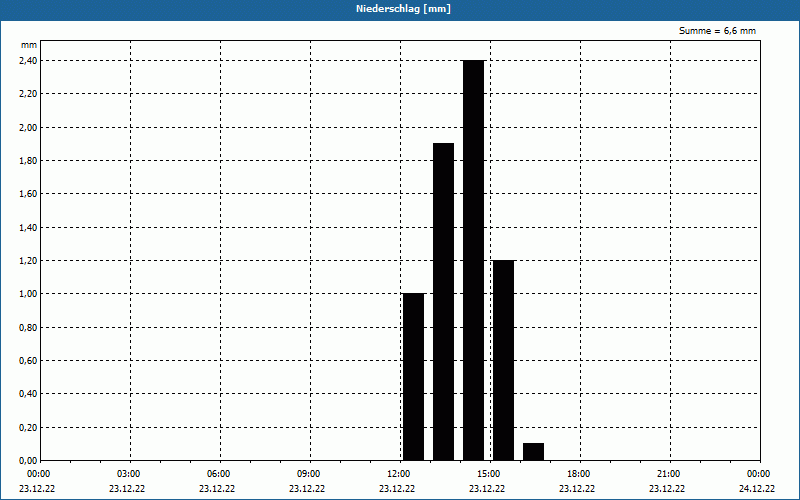Click the 0,80 y-axis label
Screen dimensions: 800x500
(x=28, y=328)
